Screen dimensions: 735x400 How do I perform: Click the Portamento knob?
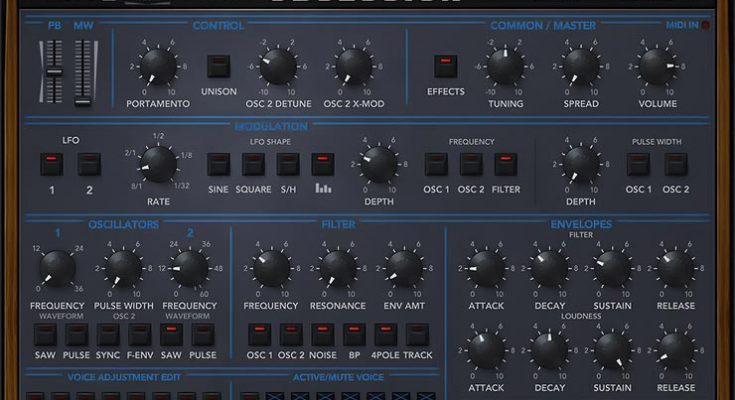point(157,68)
